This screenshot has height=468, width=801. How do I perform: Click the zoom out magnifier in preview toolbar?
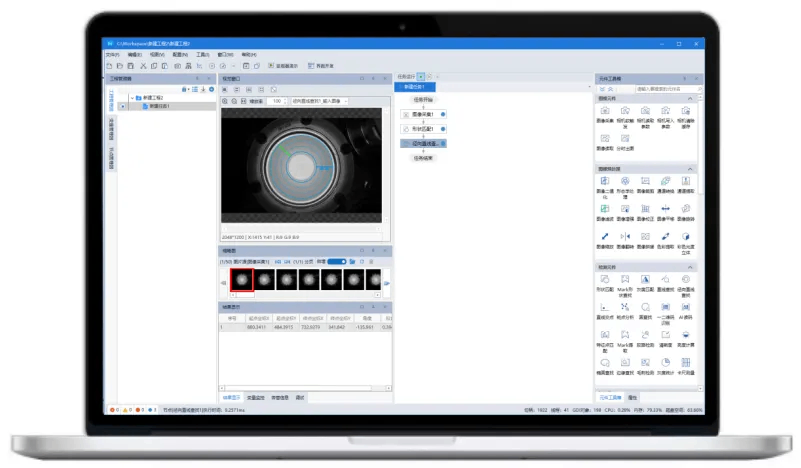coord(234,101)
